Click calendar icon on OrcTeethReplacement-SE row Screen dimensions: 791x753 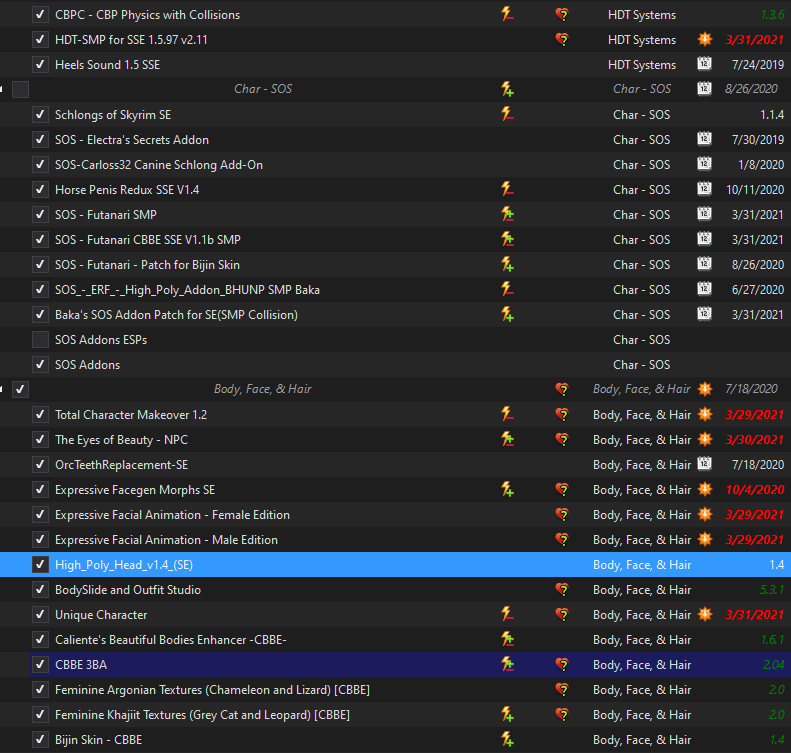click(x=704, y=464)
